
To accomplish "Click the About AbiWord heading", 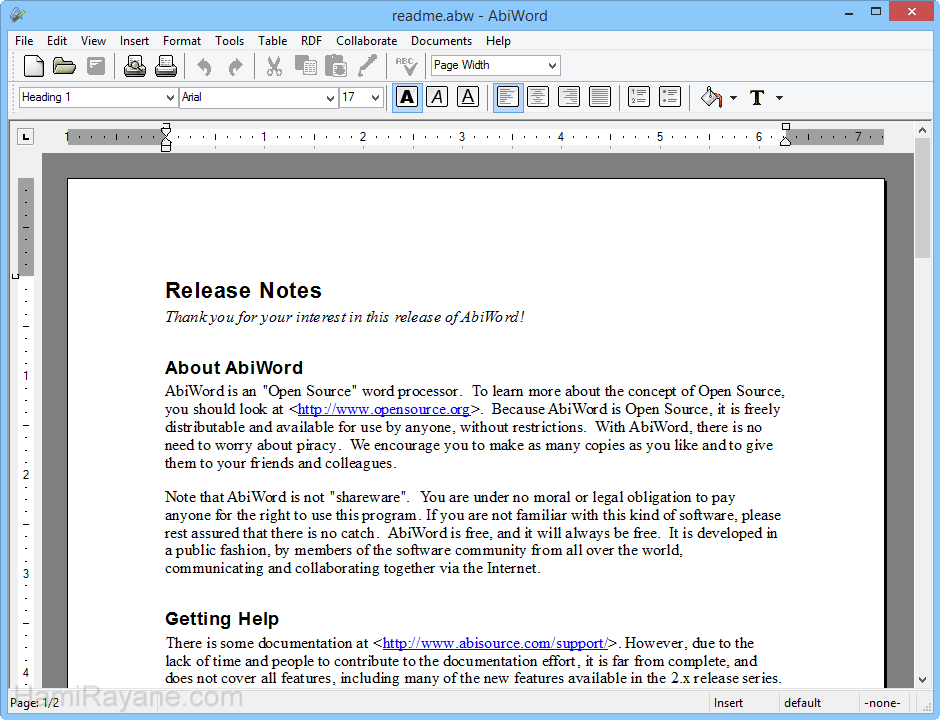I will point(234,367).
